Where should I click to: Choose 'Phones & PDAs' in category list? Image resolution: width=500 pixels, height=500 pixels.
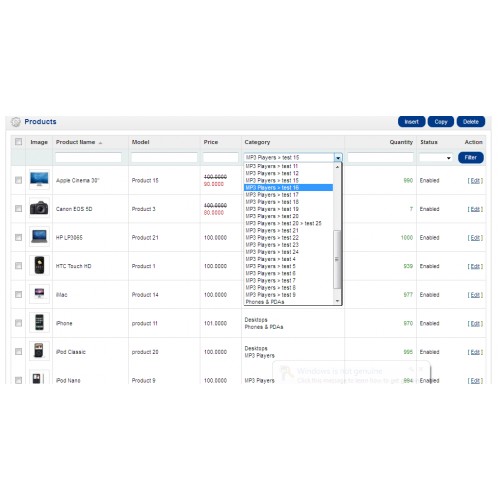(x=288, y=302)
